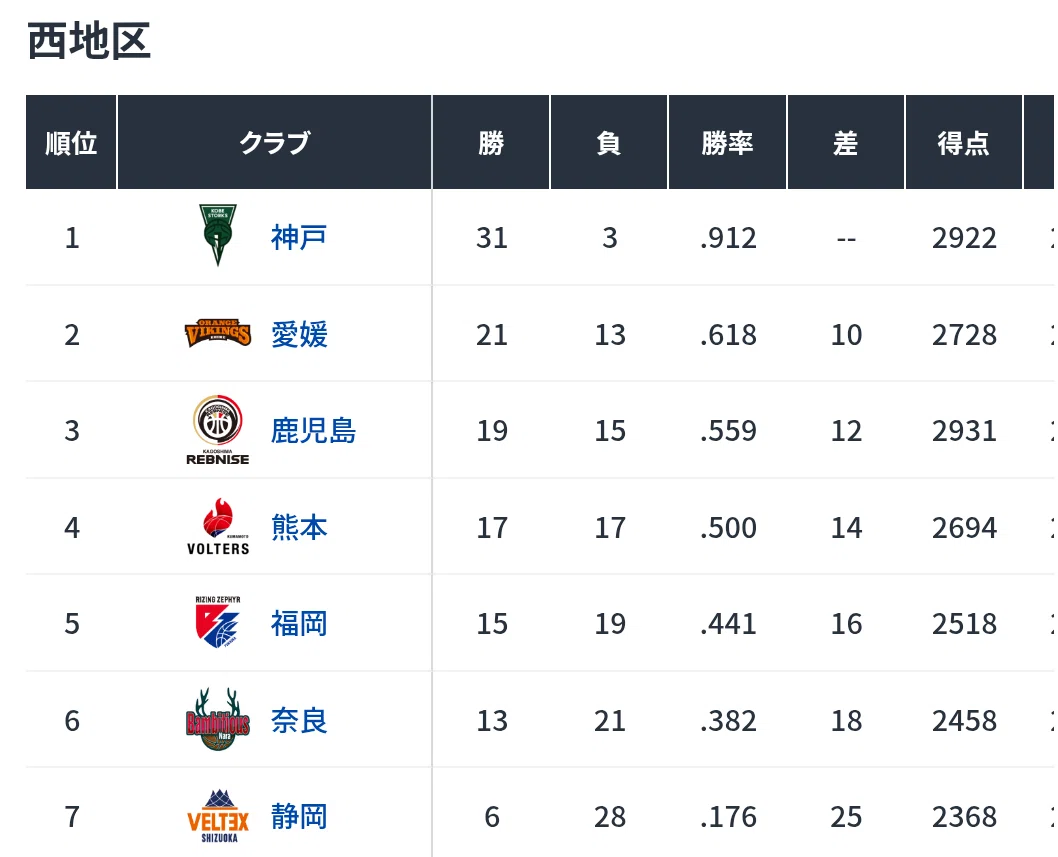
Task: Open the 熊本 club link
Action: 299,527
